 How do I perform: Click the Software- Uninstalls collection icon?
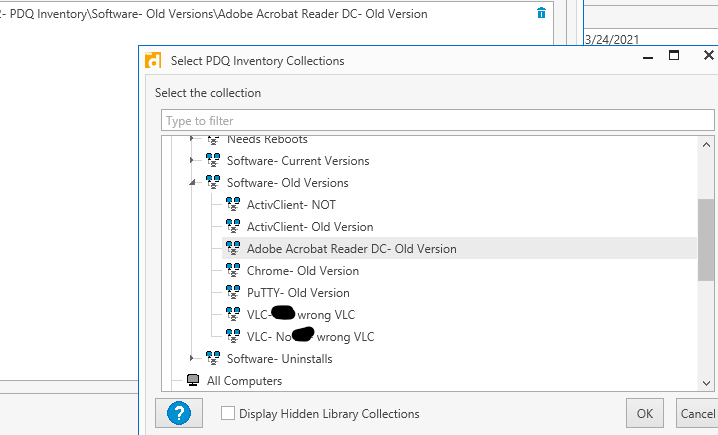213,359
